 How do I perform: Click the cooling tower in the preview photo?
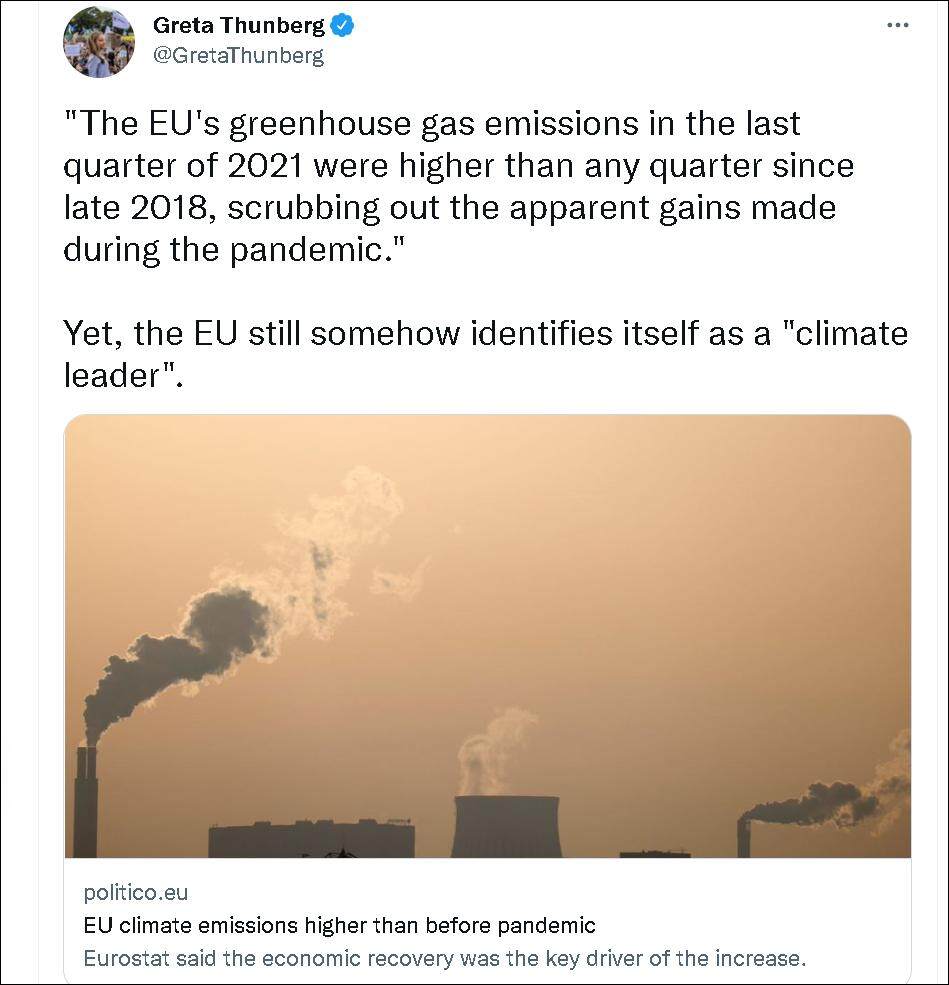click(x=505, y=826)
